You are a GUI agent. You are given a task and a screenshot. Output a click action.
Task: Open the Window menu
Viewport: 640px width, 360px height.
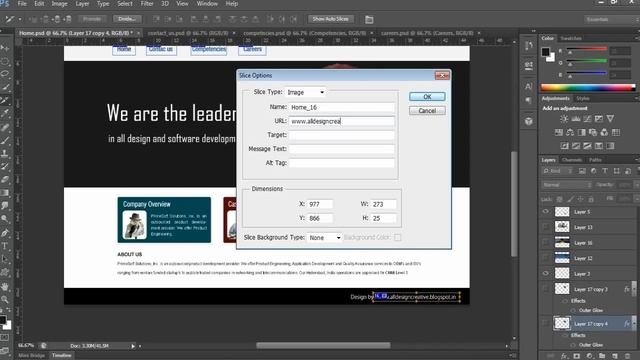207,4
